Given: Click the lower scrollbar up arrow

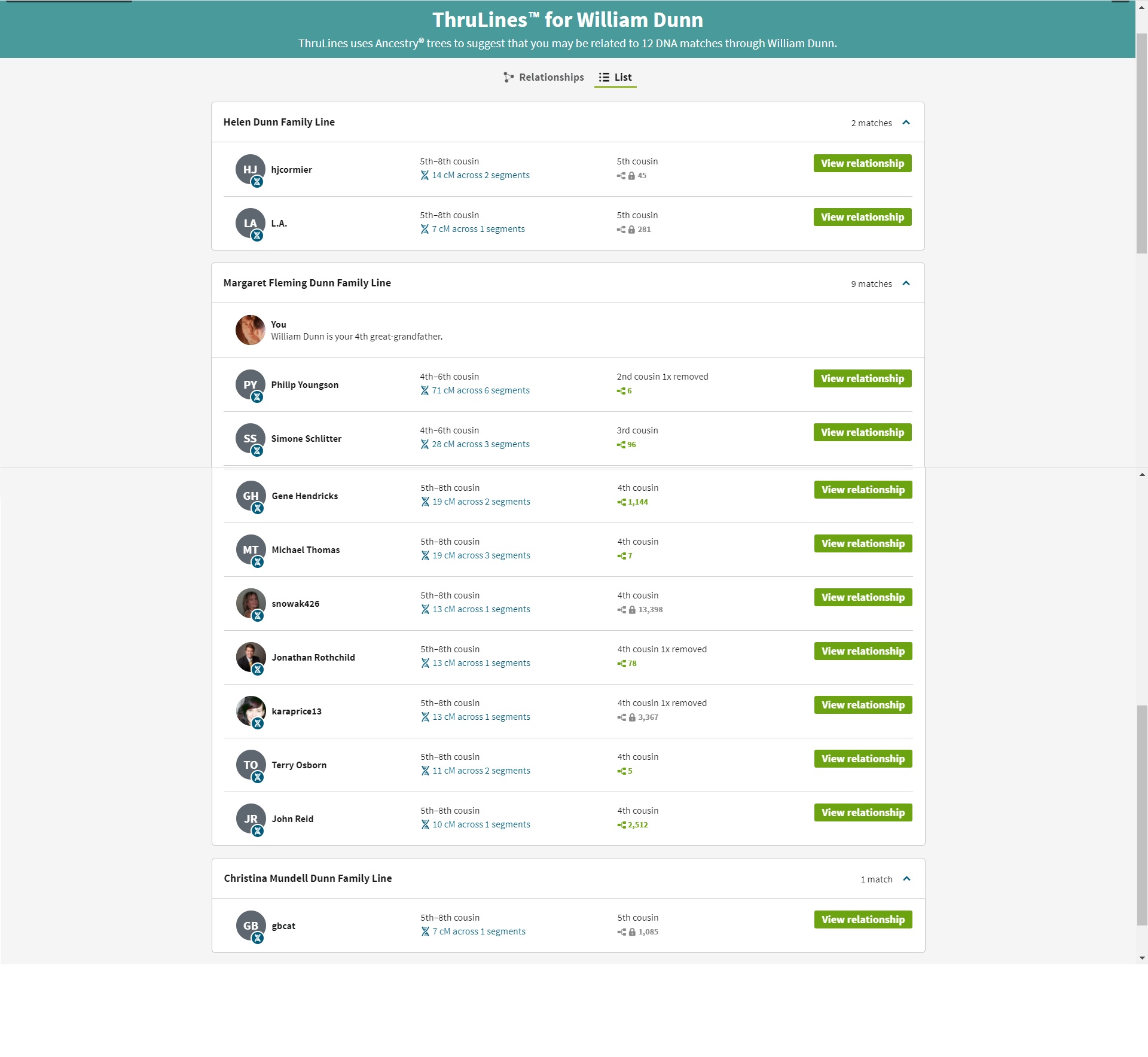Looking at the screenshot, I should click(1142, 475).
